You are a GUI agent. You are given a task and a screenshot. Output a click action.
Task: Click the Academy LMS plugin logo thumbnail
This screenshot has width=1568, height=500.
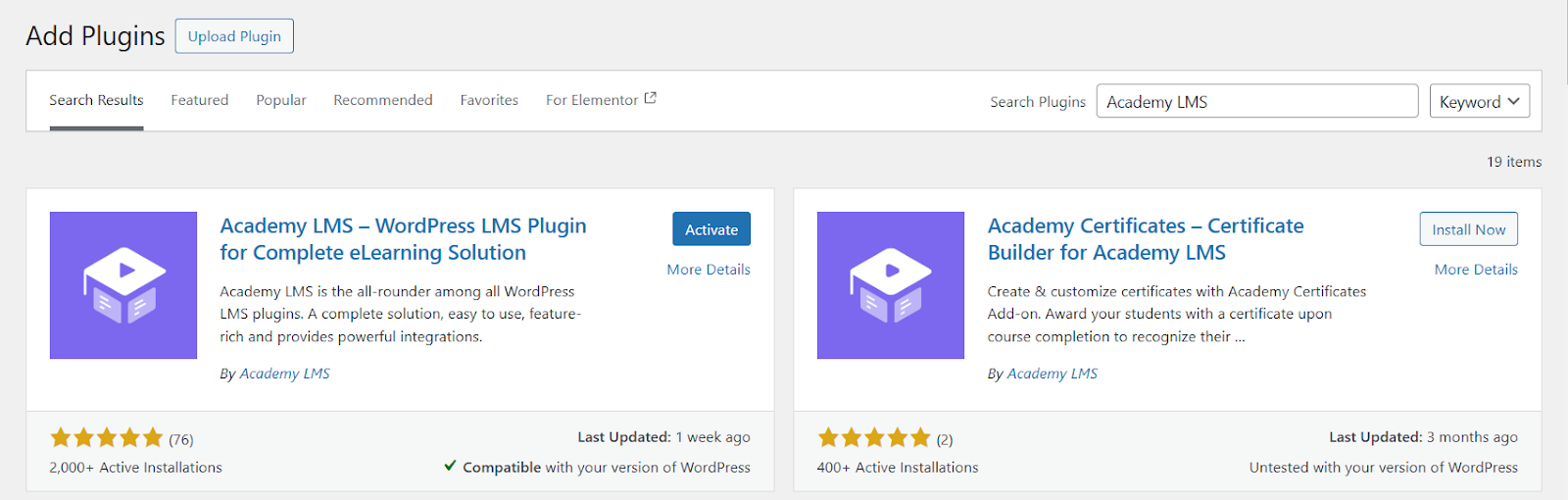[123, 285]
